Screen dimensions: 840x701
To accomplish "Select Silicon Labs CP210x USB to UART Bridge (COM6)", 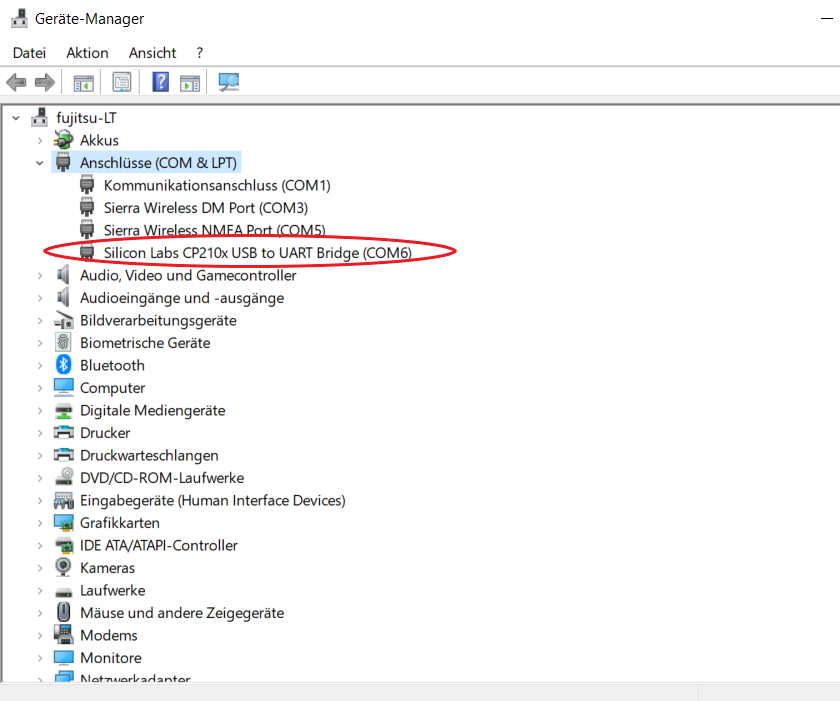I will pyautogui.click(x=257, y=253).
